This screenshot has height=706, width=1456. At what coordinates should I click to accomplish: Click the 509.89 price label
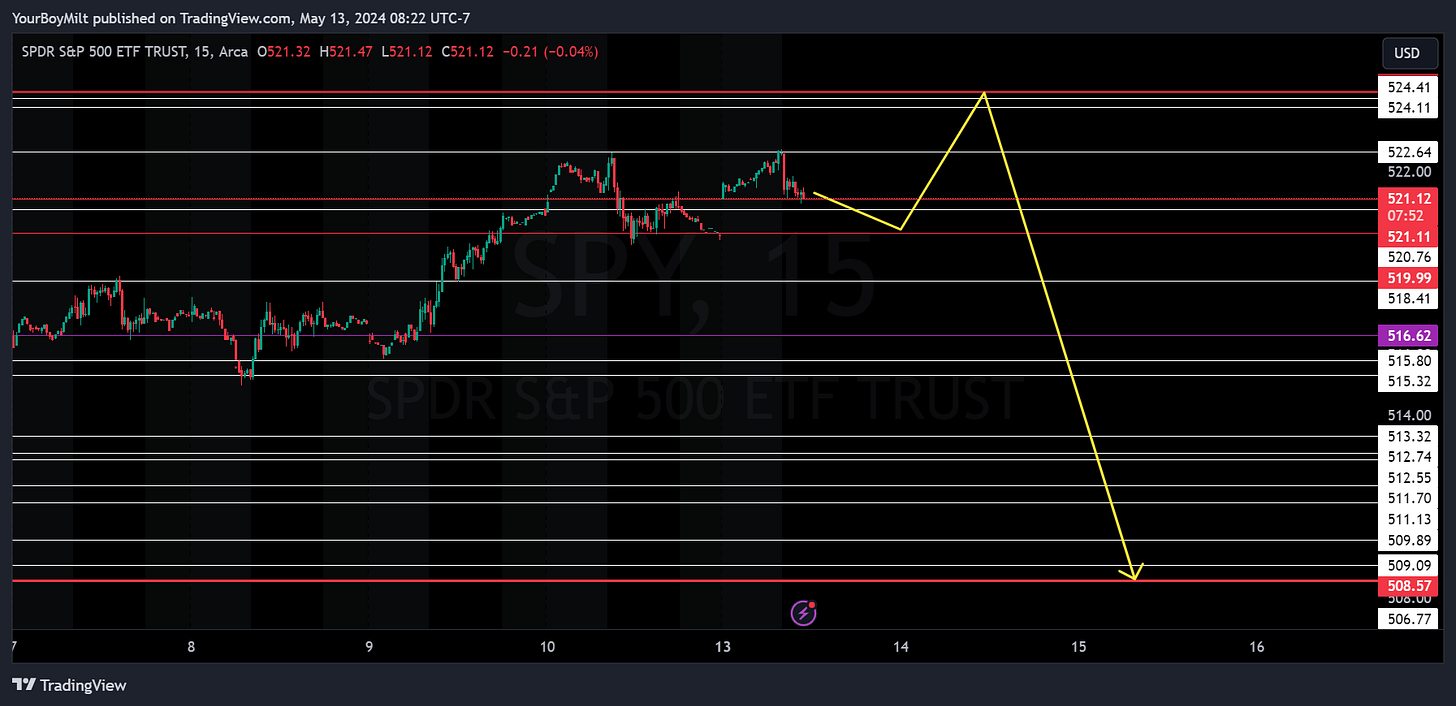click(x=1408, y=540)
